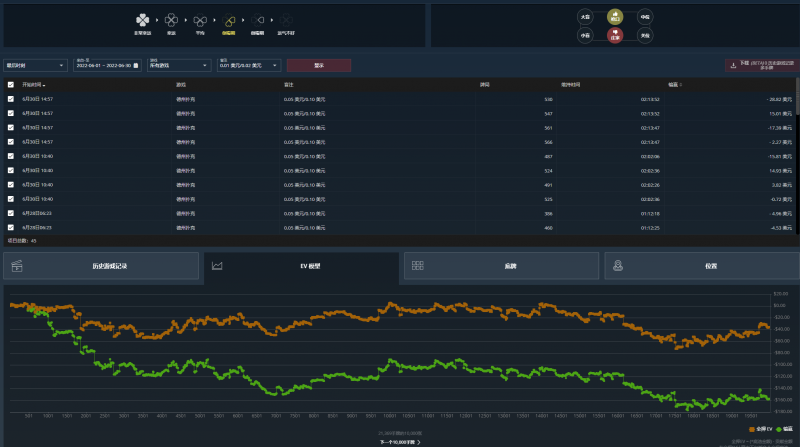
Task: Click the download icon button at top right
Action: (734, 65)
